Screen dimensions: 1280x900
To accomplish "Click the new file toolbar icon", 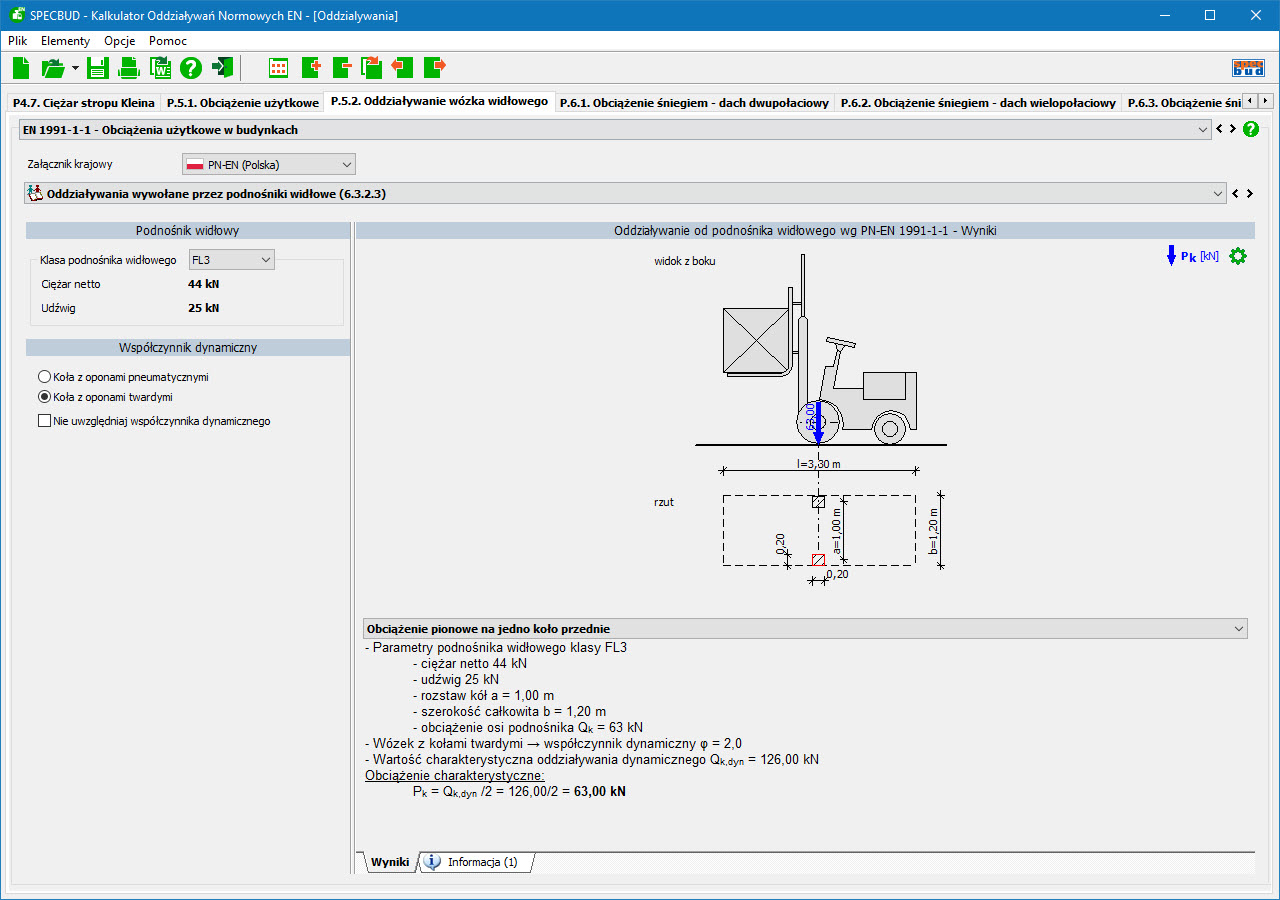I will click(x=21, y=68).
